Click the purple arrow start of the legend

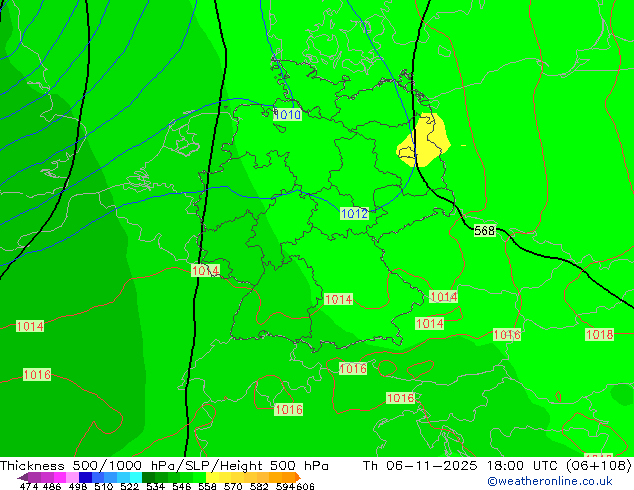tap(23, 477)
